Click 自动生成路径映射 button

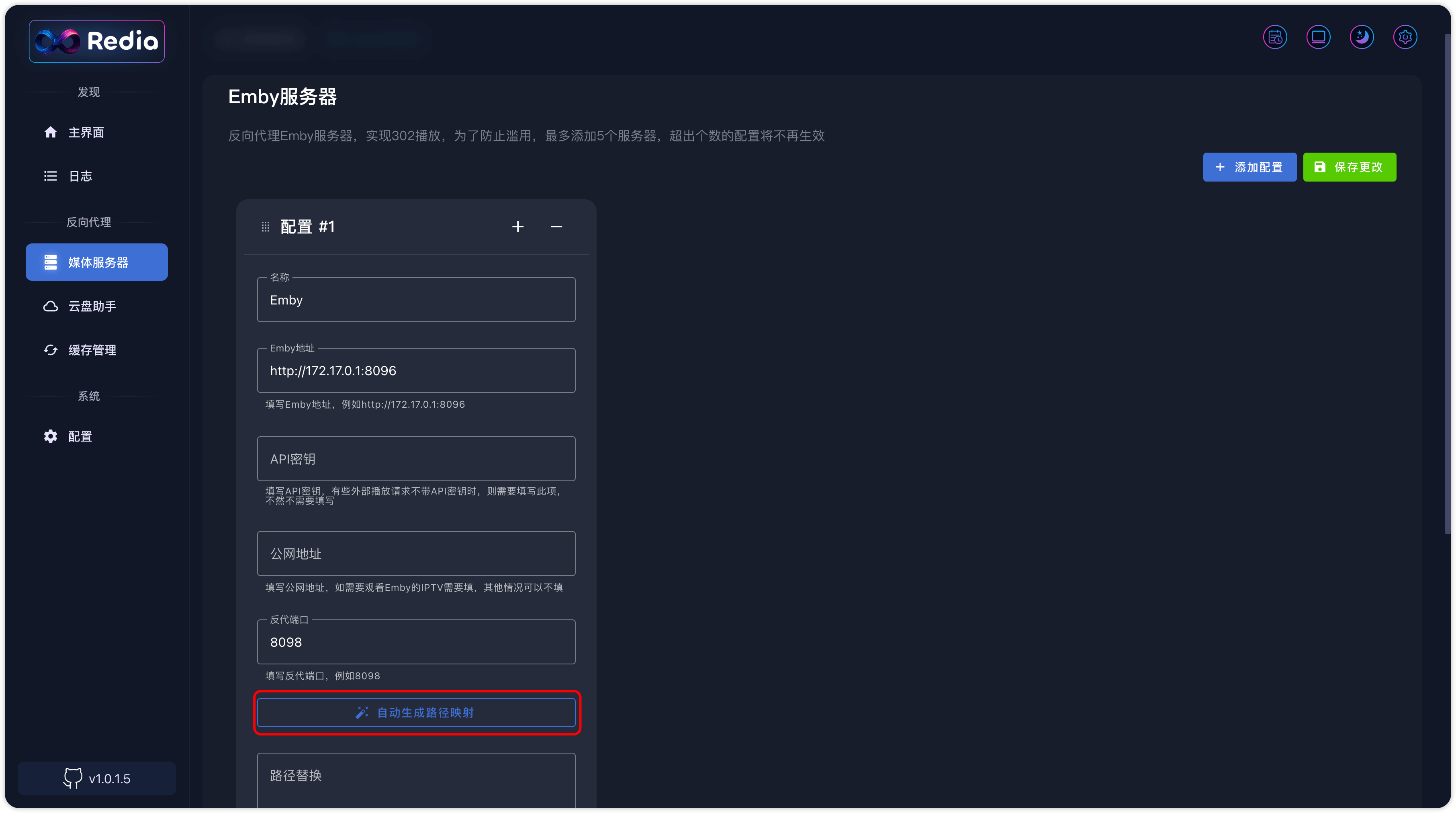pos(416,713)
